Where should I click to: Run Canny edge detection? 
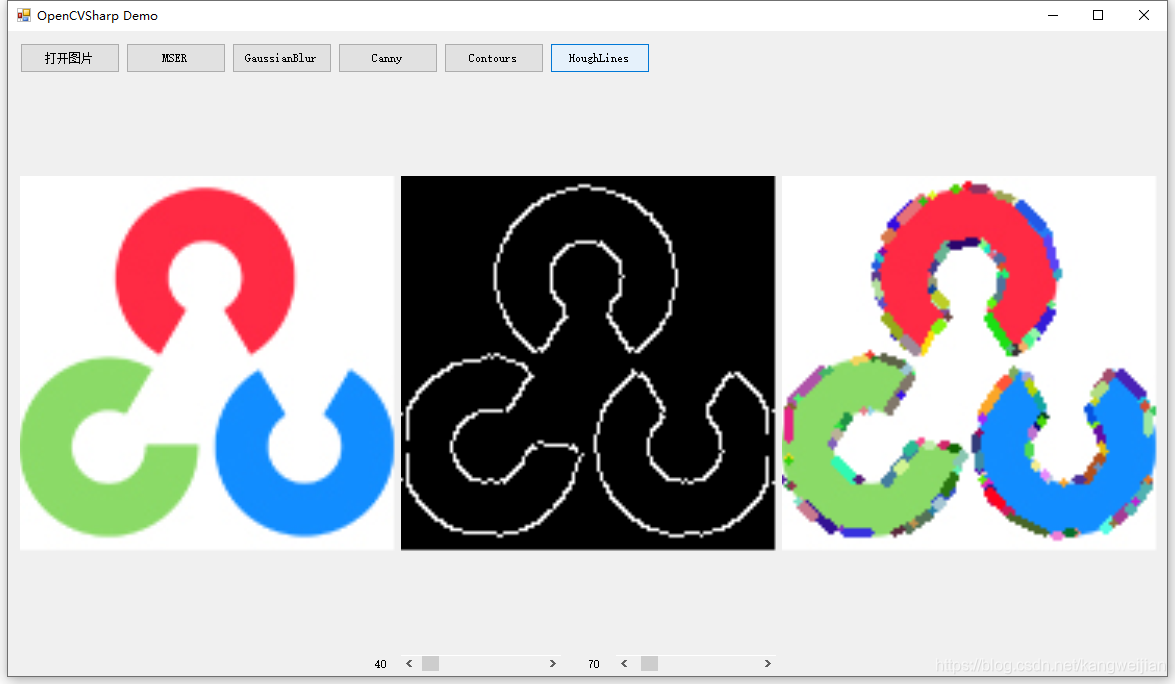[387, 57]
